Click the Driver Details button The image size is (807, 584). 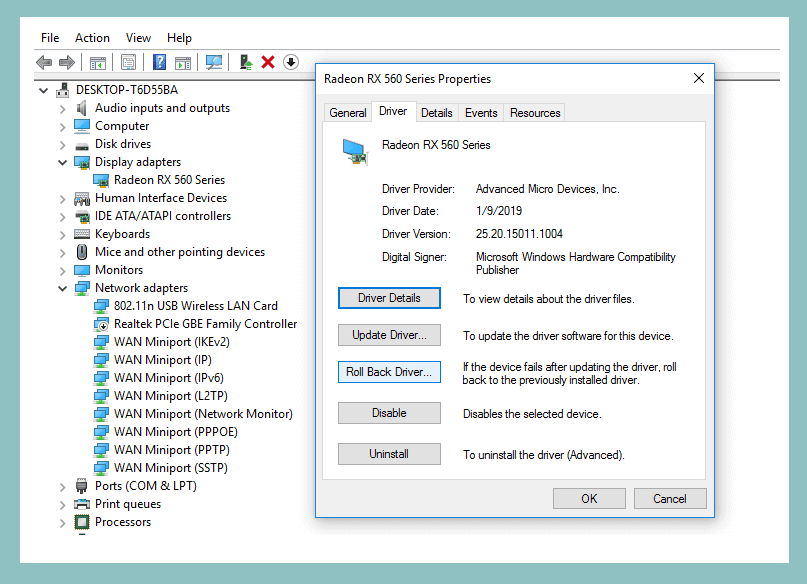[x=389, y=298]
